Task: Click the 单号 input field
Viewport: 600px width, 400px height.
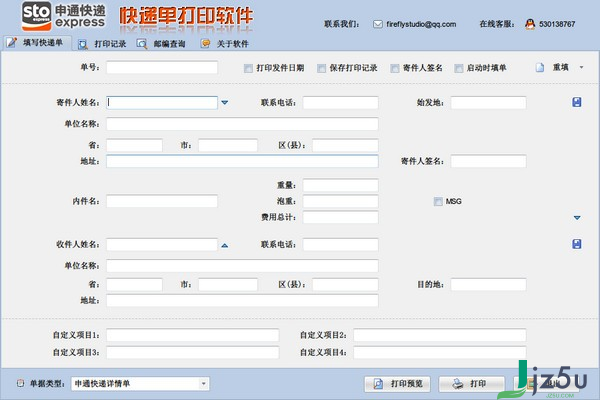Action: [162, 67]
